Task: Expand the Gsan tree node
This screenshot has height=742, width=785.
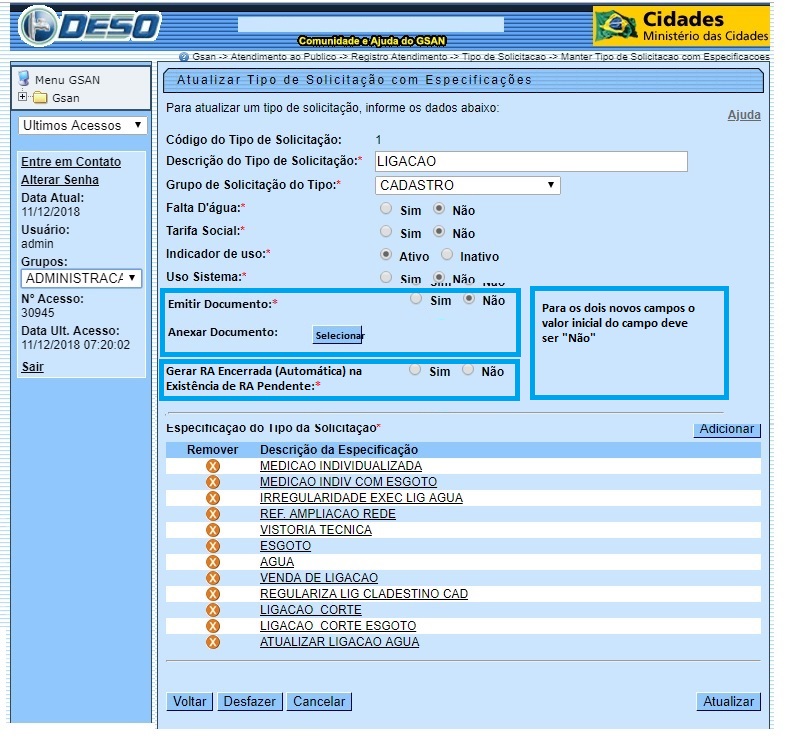Action: [23, 98]
